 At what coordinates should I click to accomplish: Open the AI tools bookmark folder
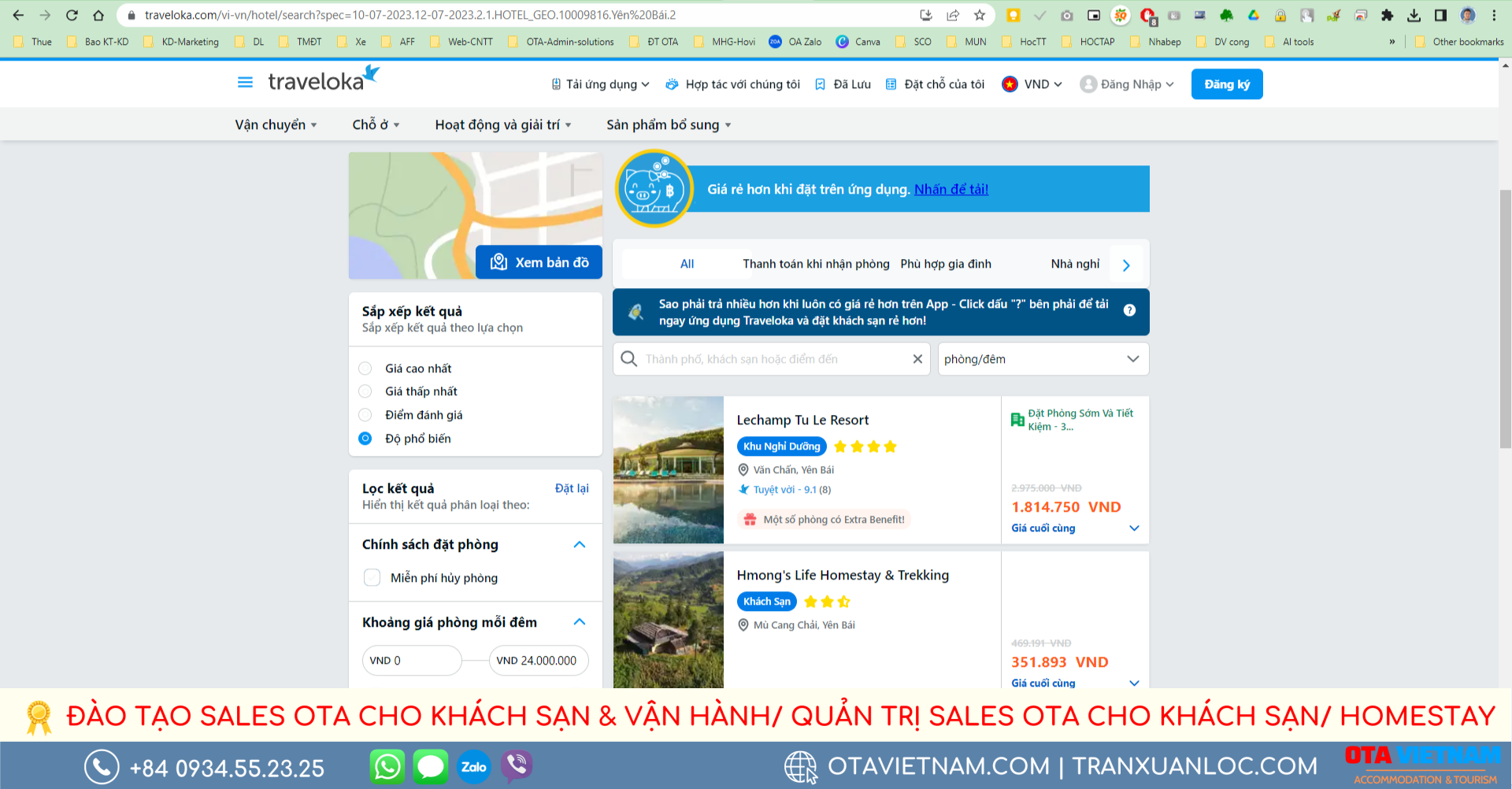1289,42
